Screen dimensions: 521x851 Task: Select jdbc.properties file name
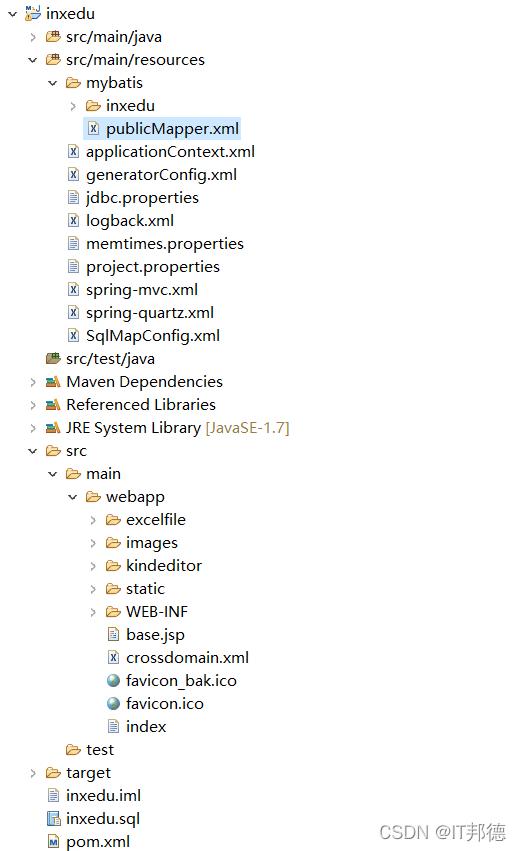(142, 198)
